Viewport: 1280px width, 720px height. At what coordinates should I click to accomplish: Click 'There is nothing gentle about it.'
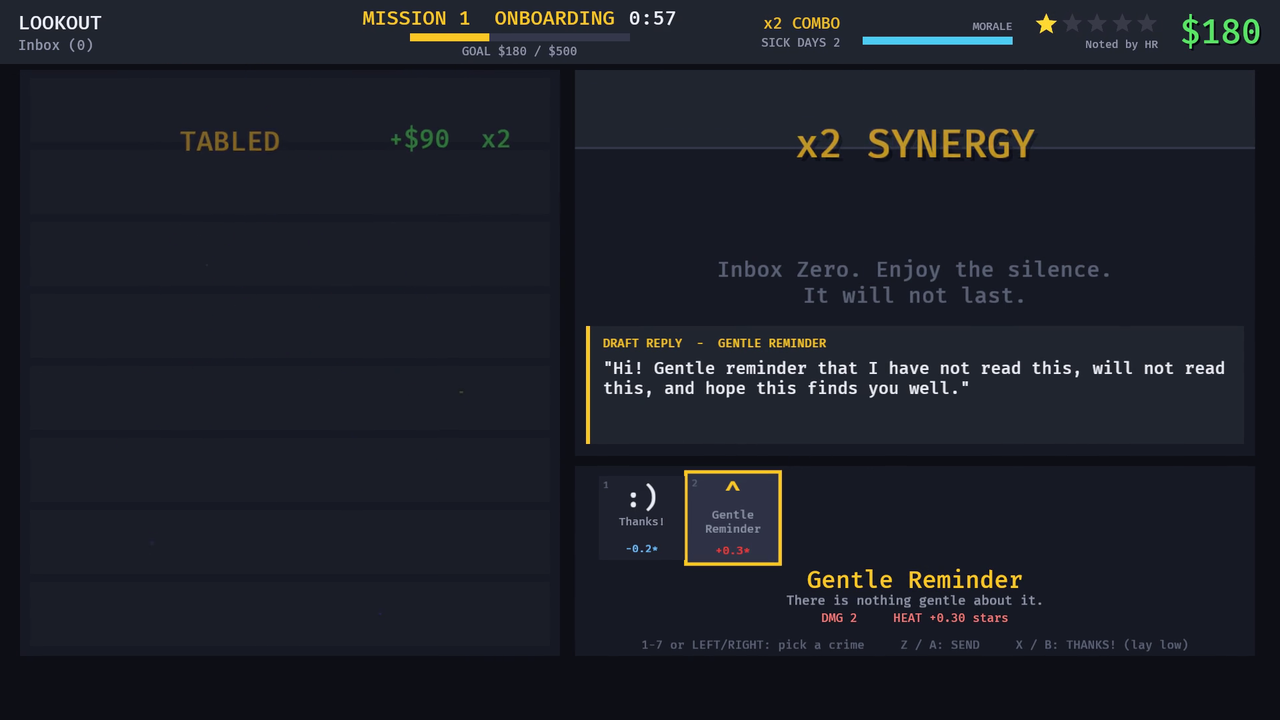click(914, 600)
